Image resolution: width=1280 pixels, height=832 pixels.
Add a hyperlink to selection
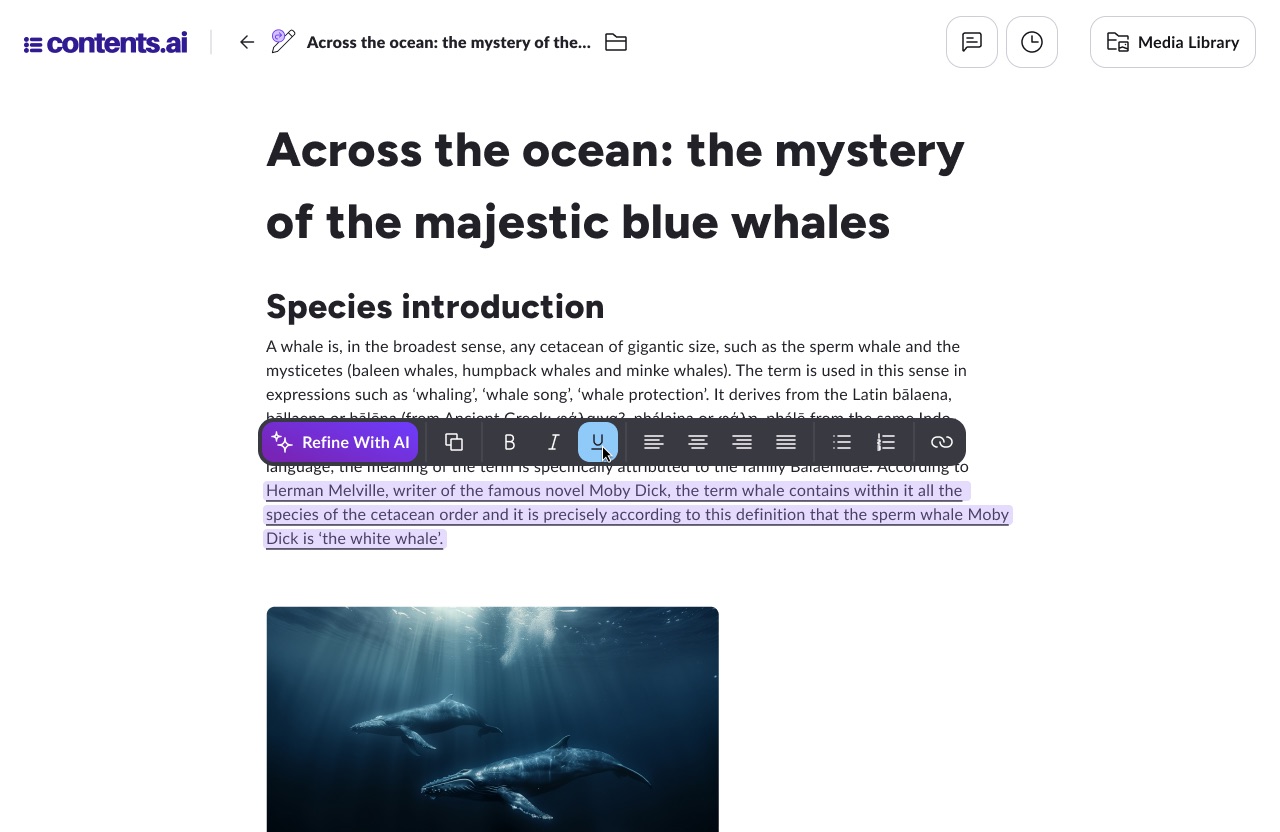(x=942, y=442)
